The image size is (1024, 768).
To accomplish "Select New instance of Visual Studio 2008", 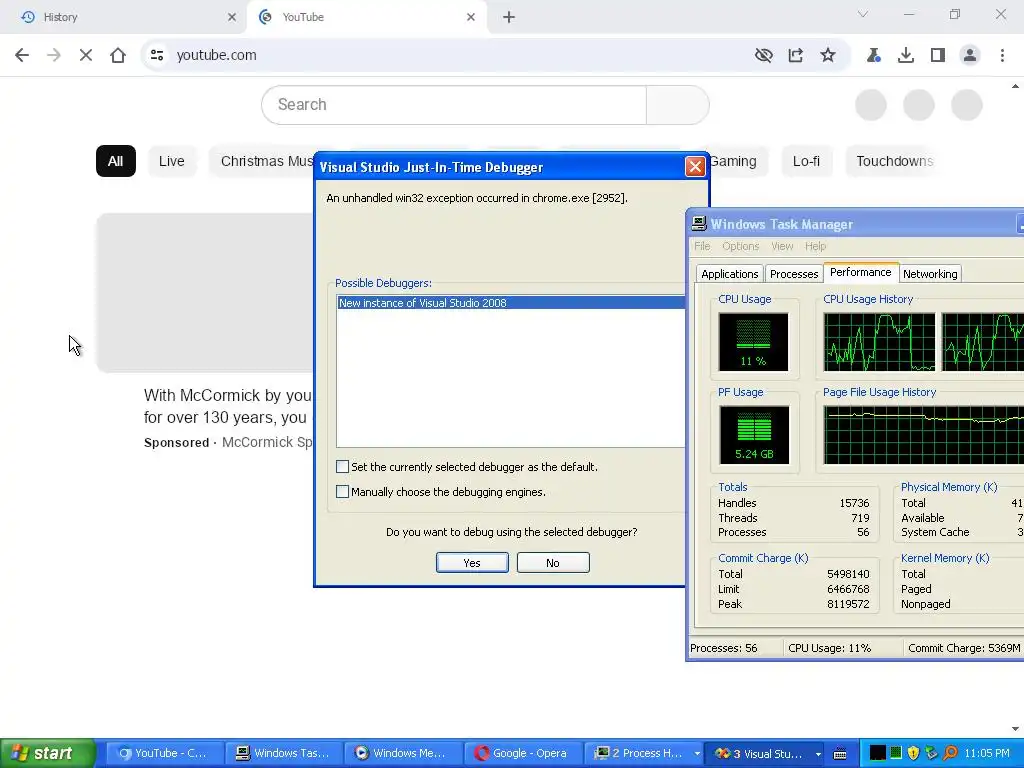I will [x=511, y=303].
